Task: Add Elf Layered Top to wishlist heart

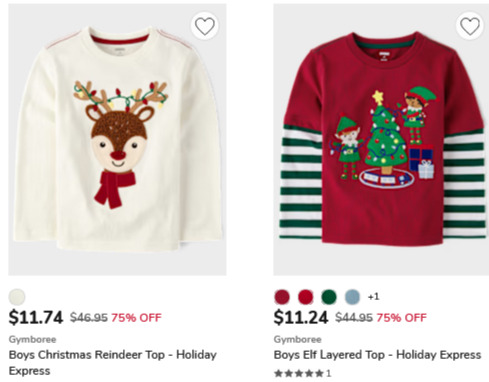Action: (x=469, y=26)
